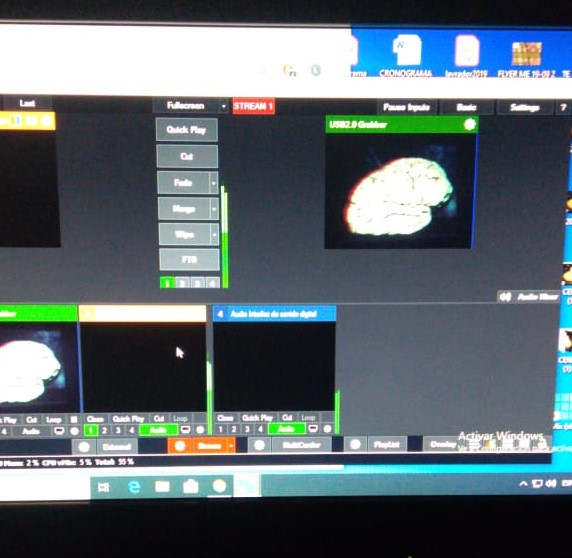
Task: Open settings gear on USB2.0 Grabber preview
Action: (469, 124)
